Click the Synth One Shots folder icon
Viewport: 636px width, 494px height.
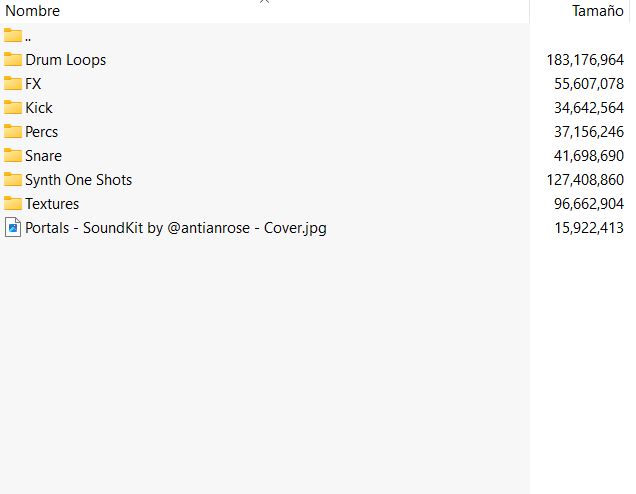pos(13,180)
